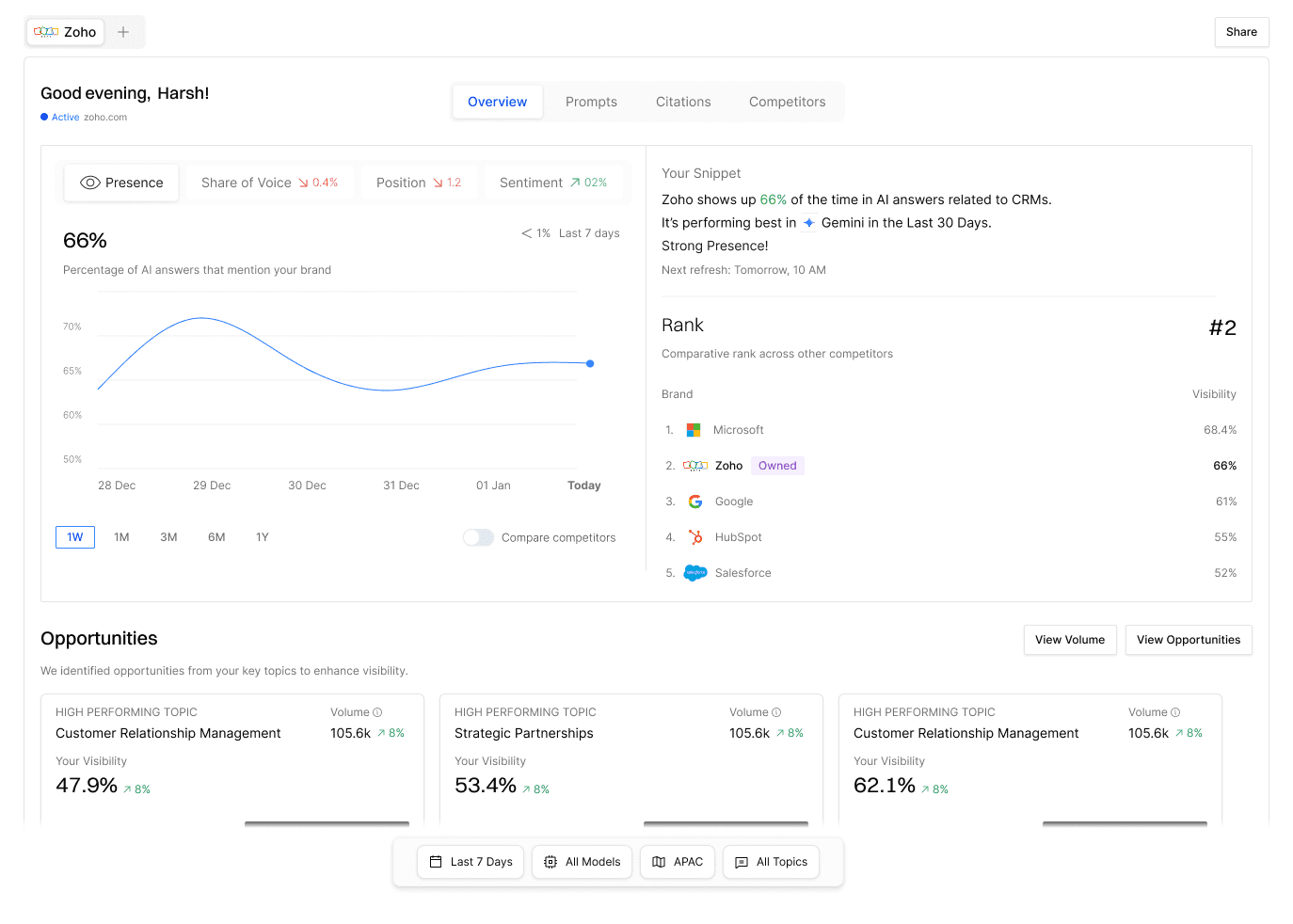Screen dimensions: 1293x924
Task: Open the APAC region filter dropdown
Action: pyautogui.click(x=678, y=862)
